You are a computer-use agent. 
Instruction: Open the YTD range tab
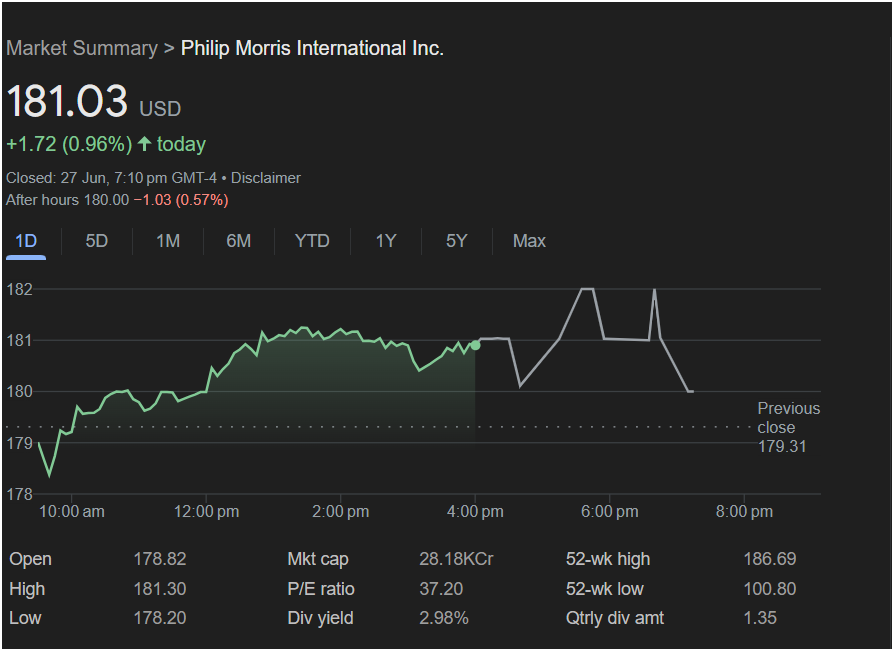[312, 241]
